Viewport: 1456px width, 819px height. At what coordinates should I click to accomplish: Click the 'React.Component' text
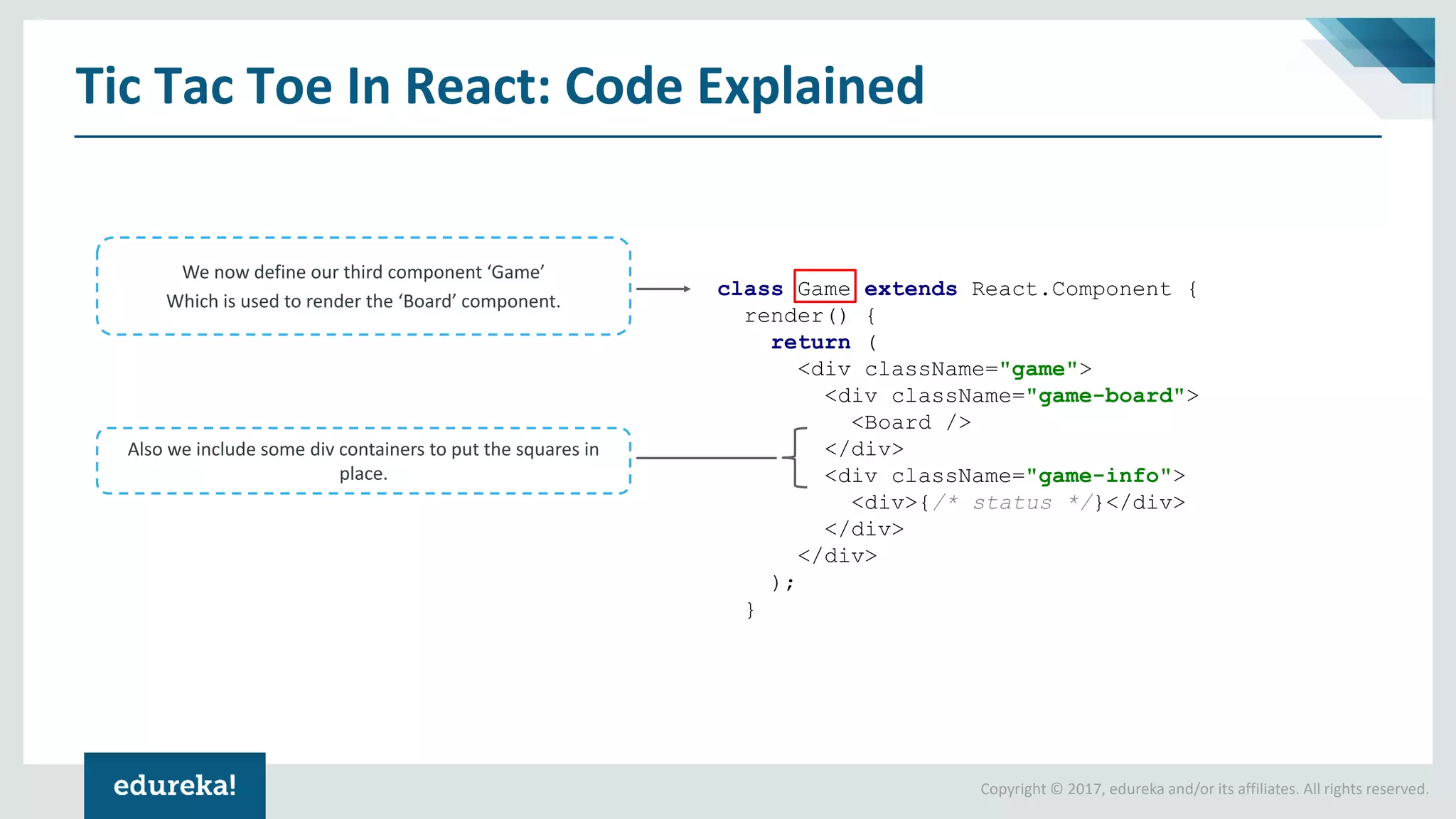1071,289
